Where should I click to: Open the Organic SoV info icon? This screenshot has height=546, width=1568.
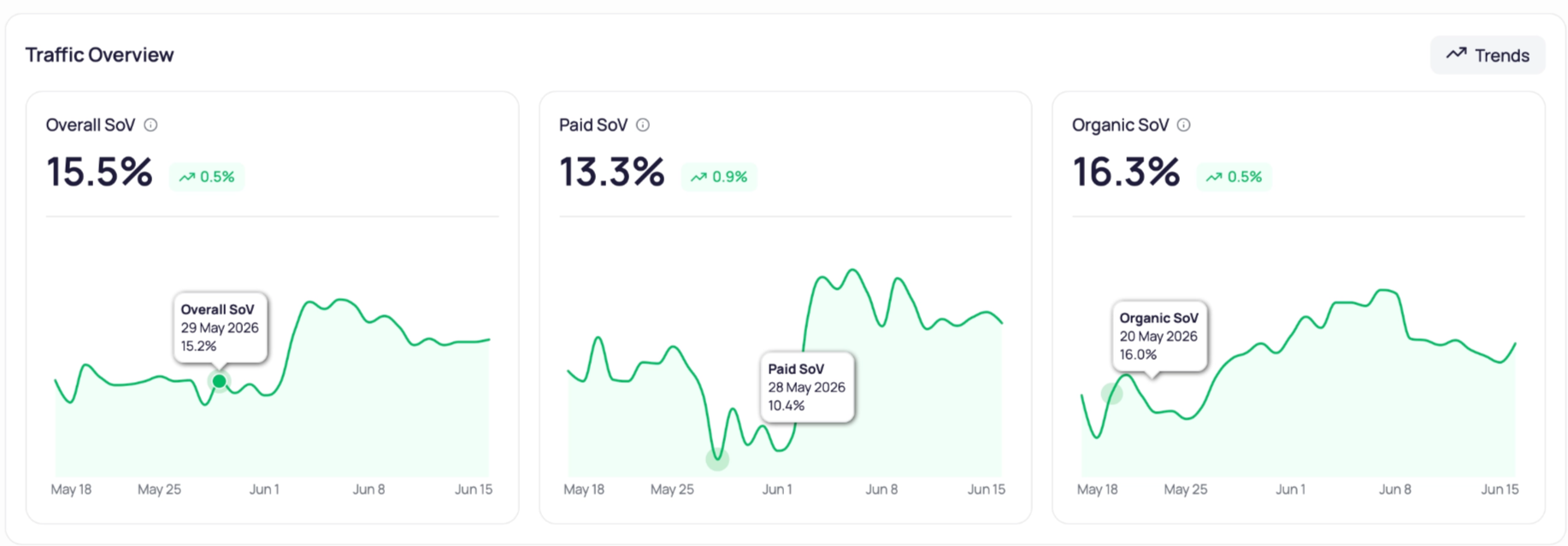coord(1183,125)
